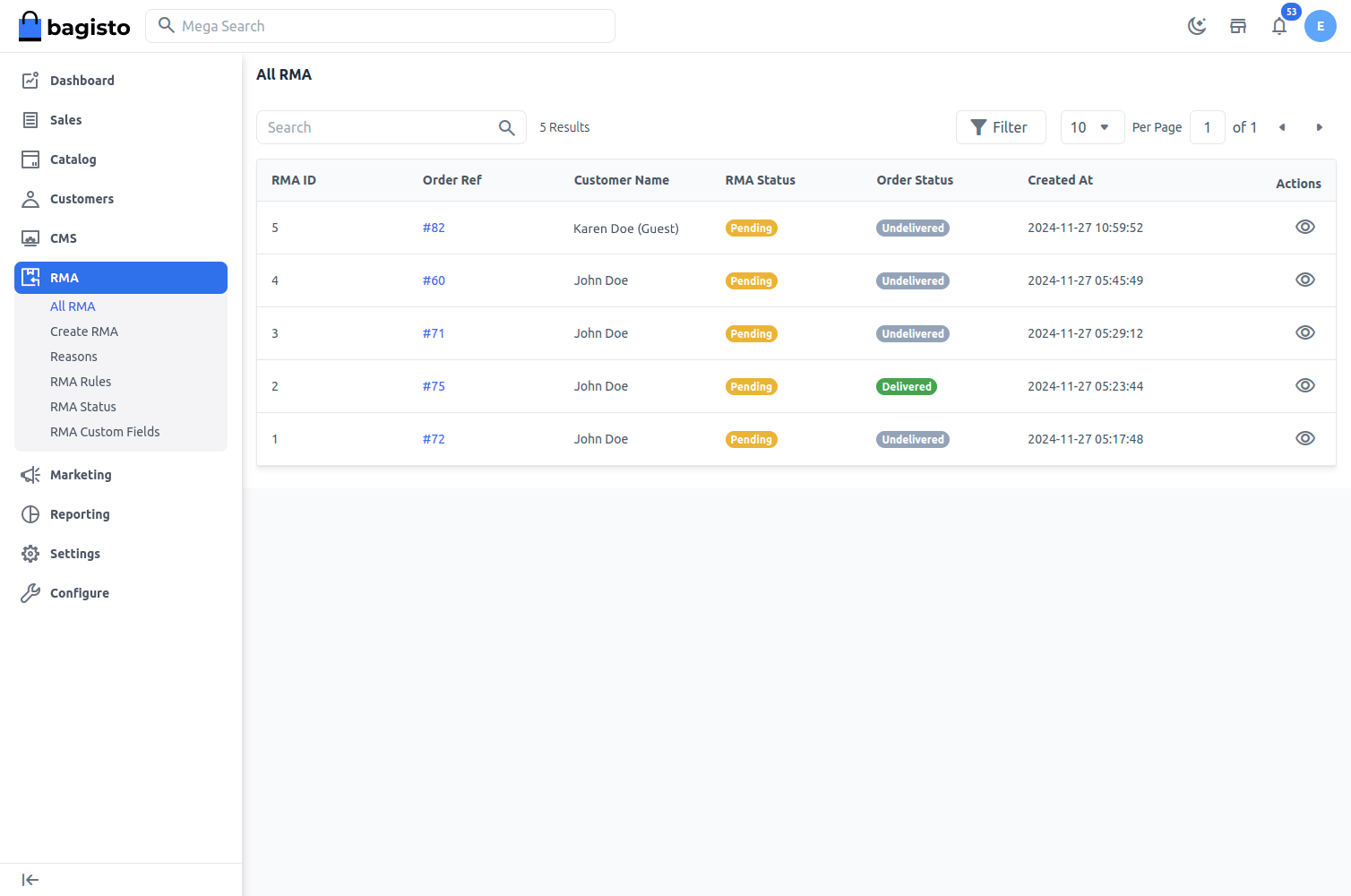Open Configure menu in the sidebar
The image size is (1351, 896).
tap(121, 593)
